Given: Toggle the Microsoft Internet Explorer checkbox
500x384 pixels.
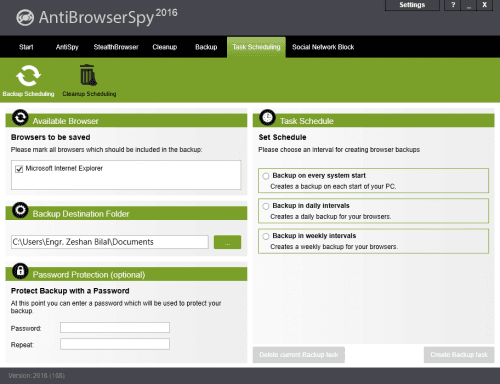Looking at the screenshot, I should (x=19, y=169).
